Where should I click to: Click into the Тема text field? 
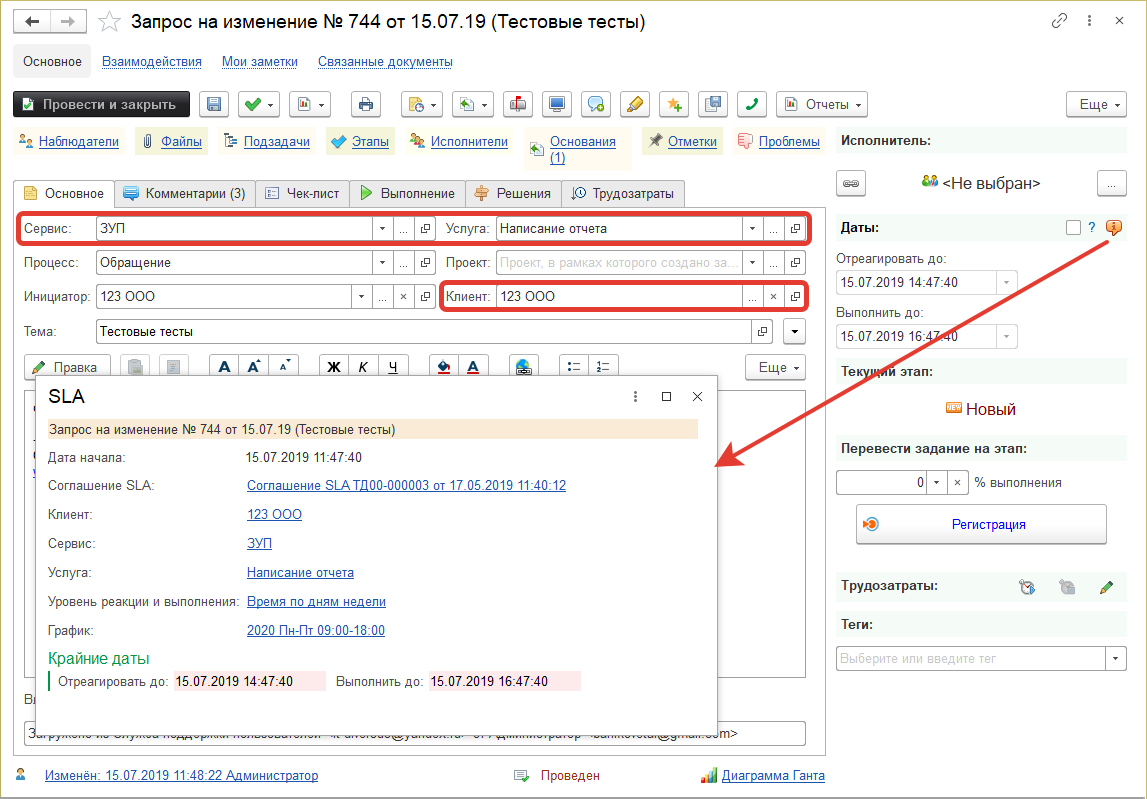pos(424,331)
